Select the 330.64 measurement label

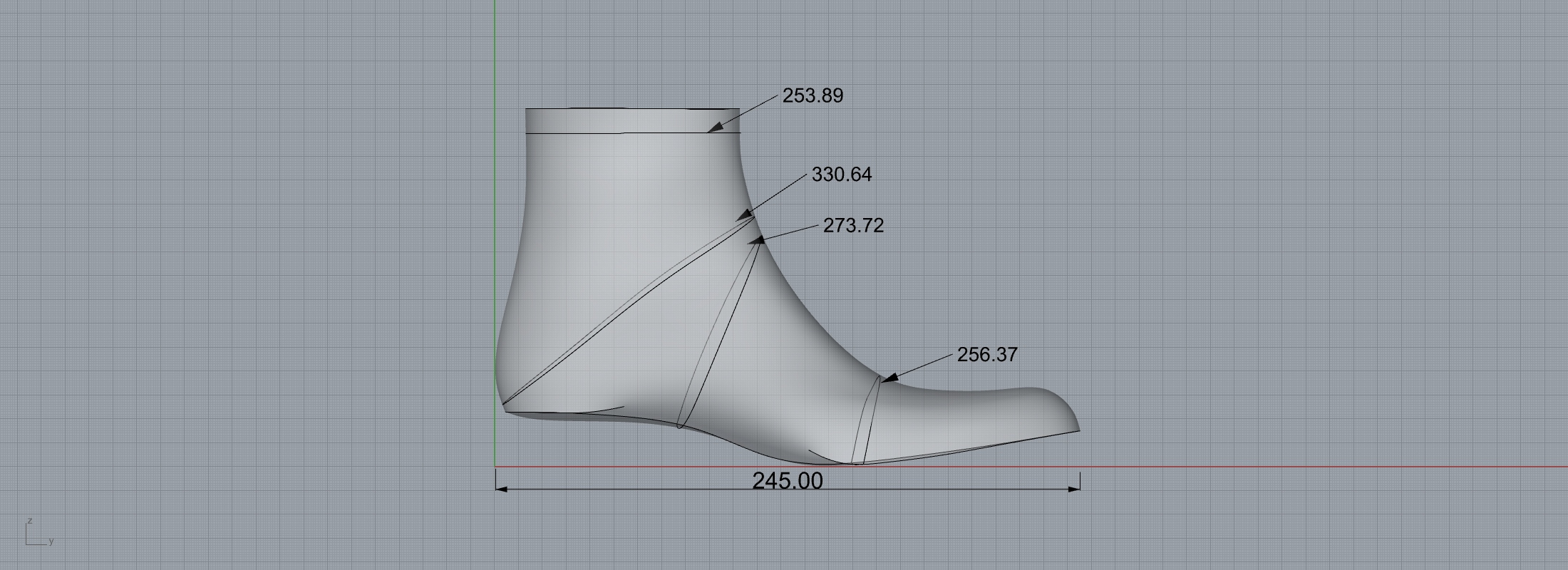(842, 175)
